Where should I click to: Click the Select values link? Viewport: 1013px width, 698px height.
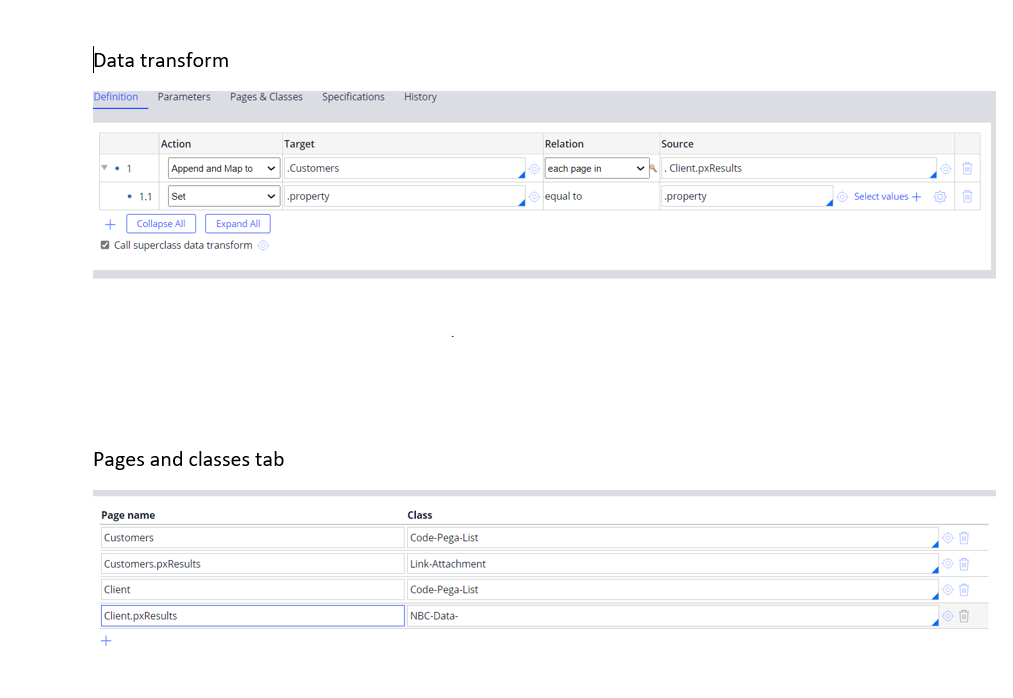tap(881, 196)
